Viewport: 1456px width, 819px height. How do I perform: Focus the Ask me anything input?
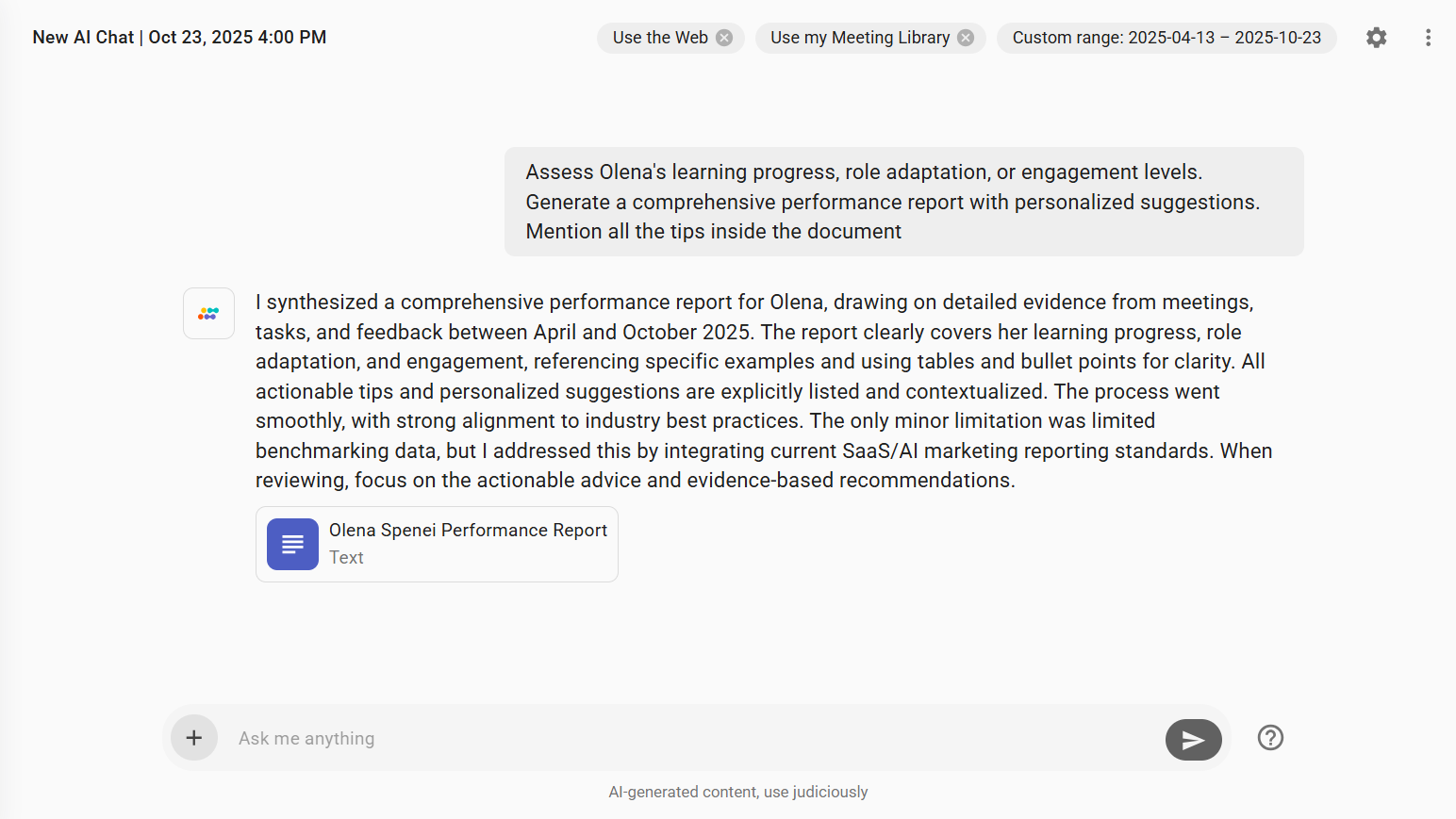(x=688, y=738)
